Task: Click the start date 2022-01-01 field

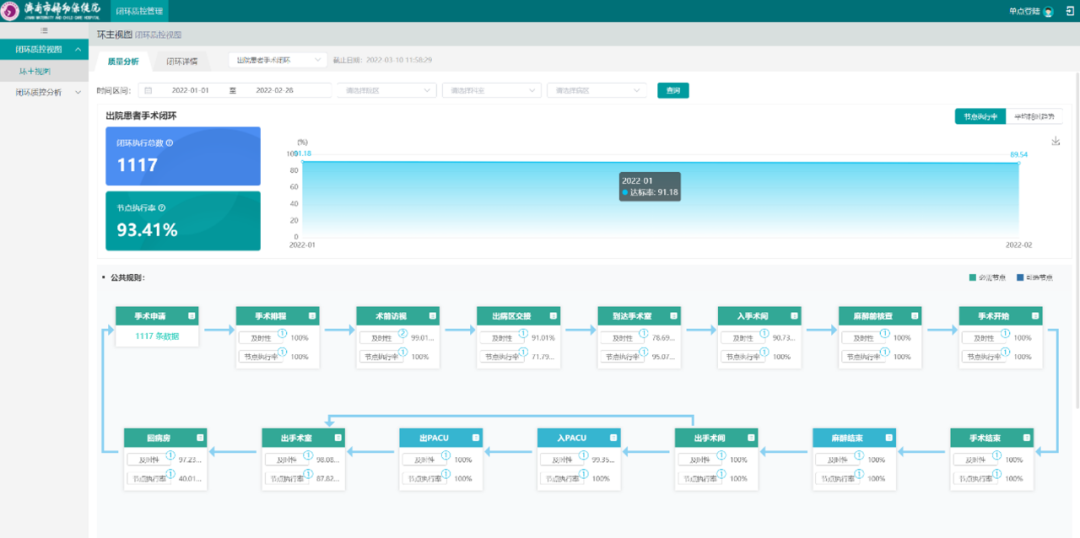Action: 190,90
